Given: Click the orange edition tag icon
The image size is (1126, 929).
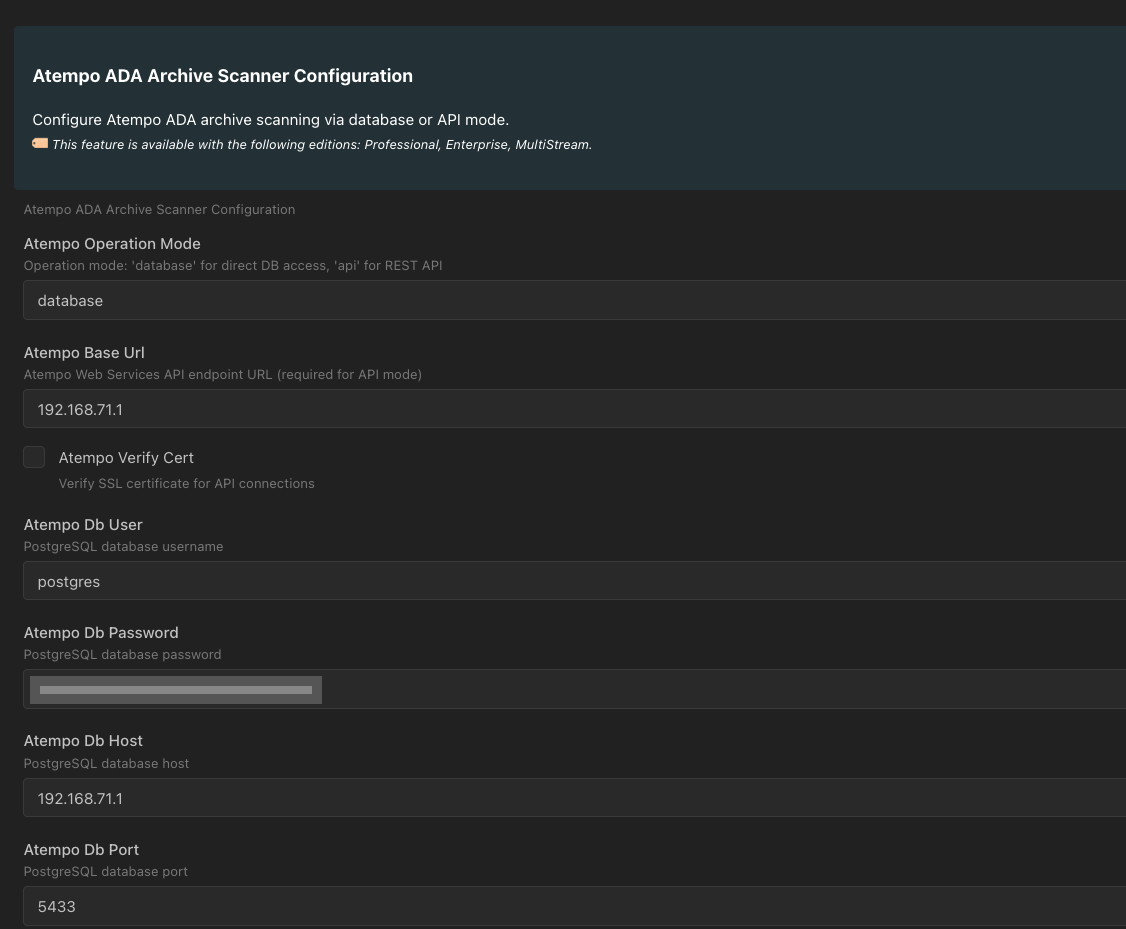Looking at the screenshot, I should pos(40,144).
